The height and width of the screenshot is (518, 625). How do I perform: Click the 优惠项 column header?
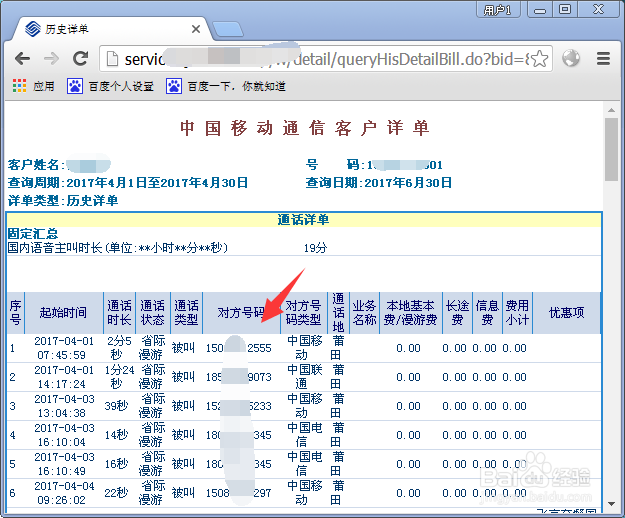(x=566, y=313)
